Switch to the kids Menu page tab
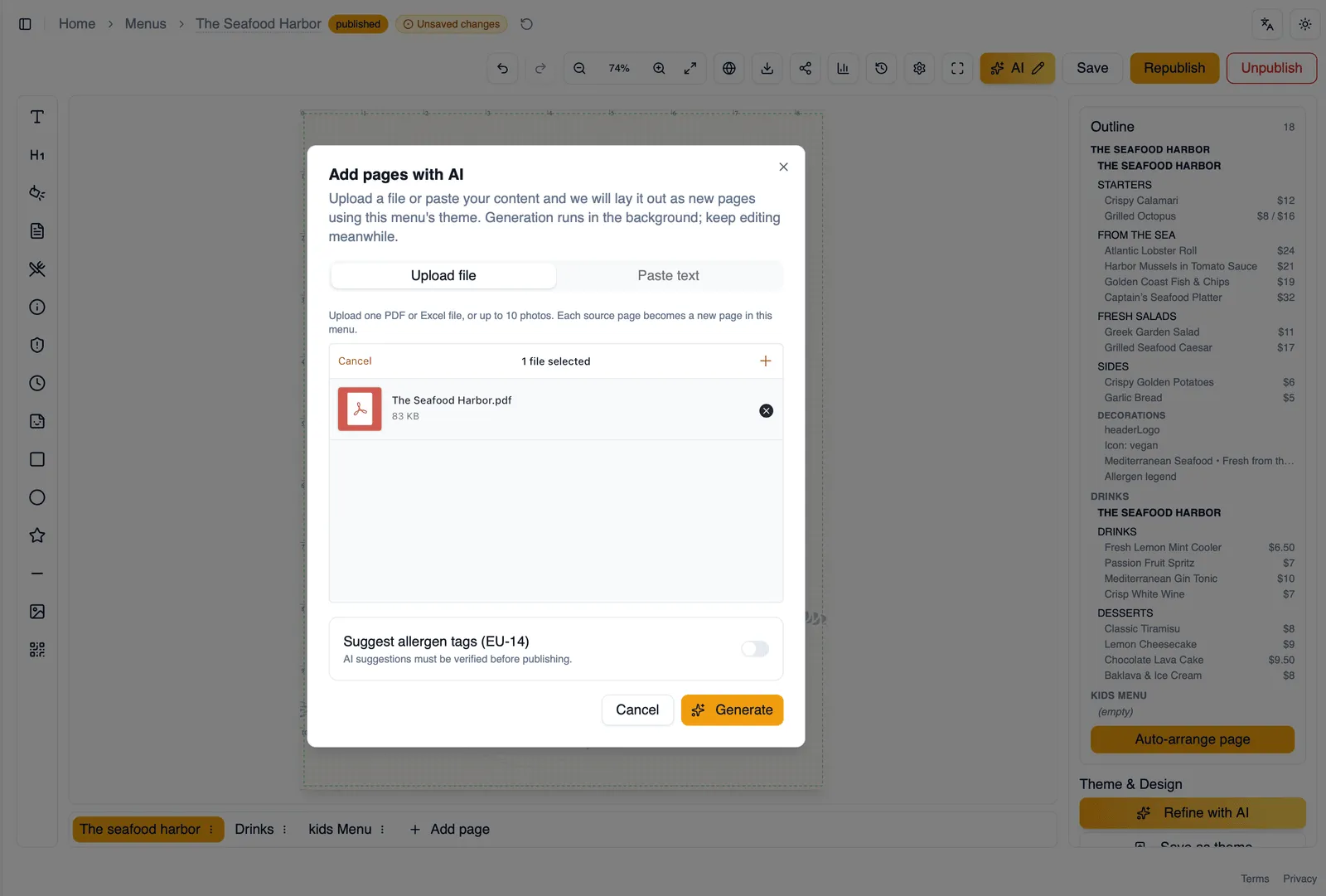The width and height of the screenshot is (1326, 896). tap(340, 829)
